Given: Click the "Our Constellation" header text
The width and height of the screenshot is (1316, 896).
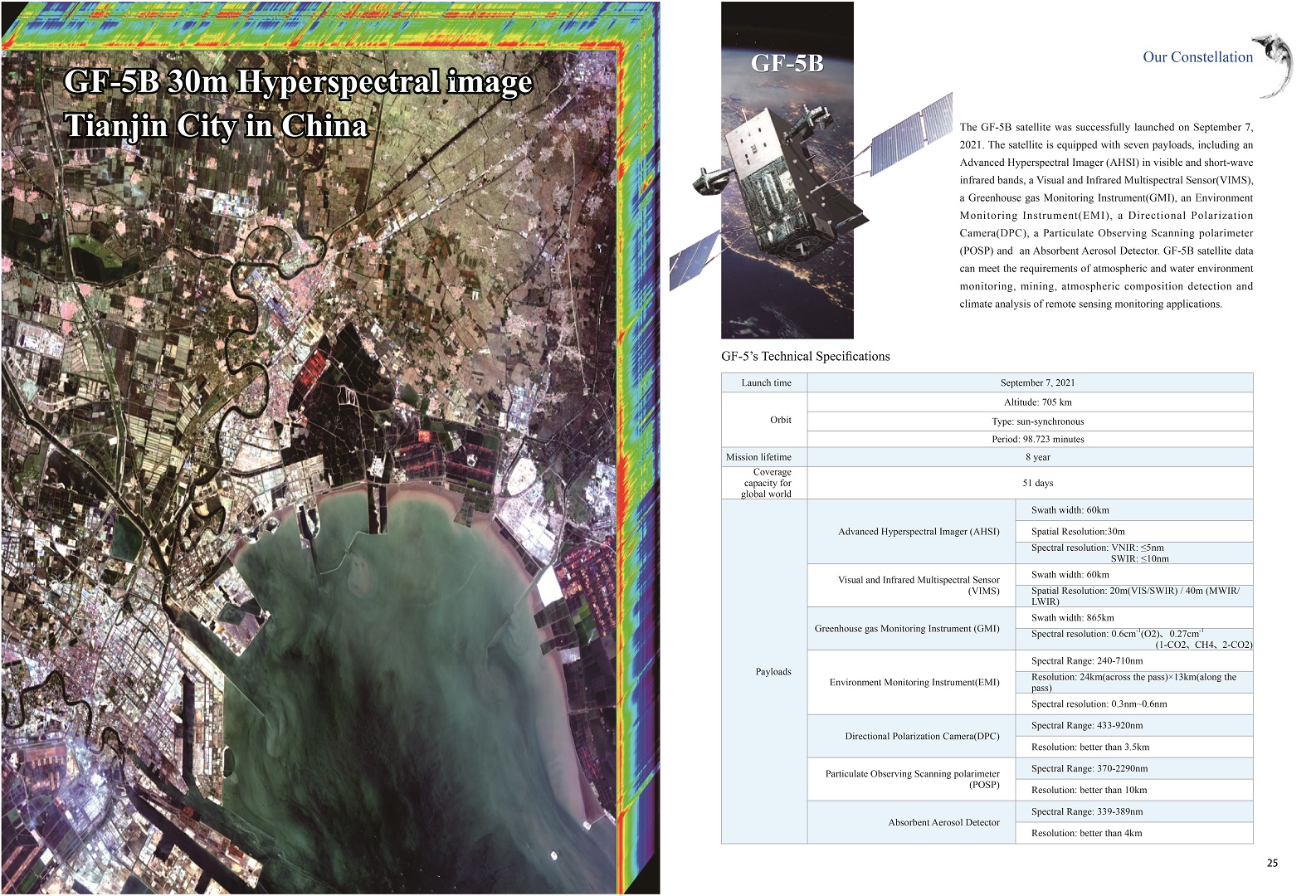Looking at the screenshot, I should tap(1197, 57).
